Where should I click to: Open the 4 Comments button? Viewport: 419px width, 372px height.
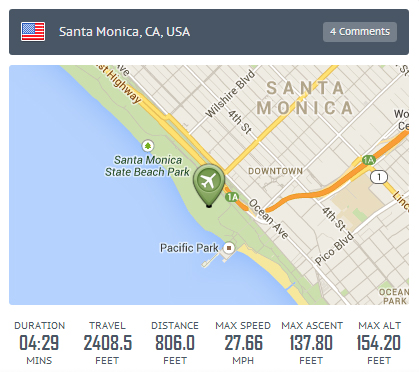tap(360, 32)
